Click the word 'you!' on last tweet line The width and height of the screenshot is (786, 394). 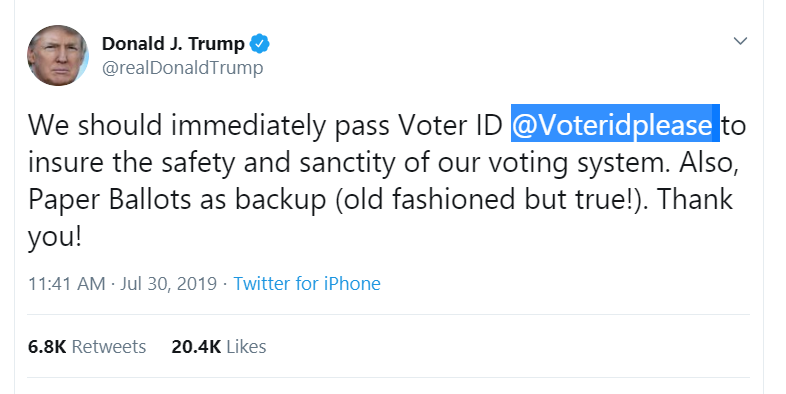(54, 238)
